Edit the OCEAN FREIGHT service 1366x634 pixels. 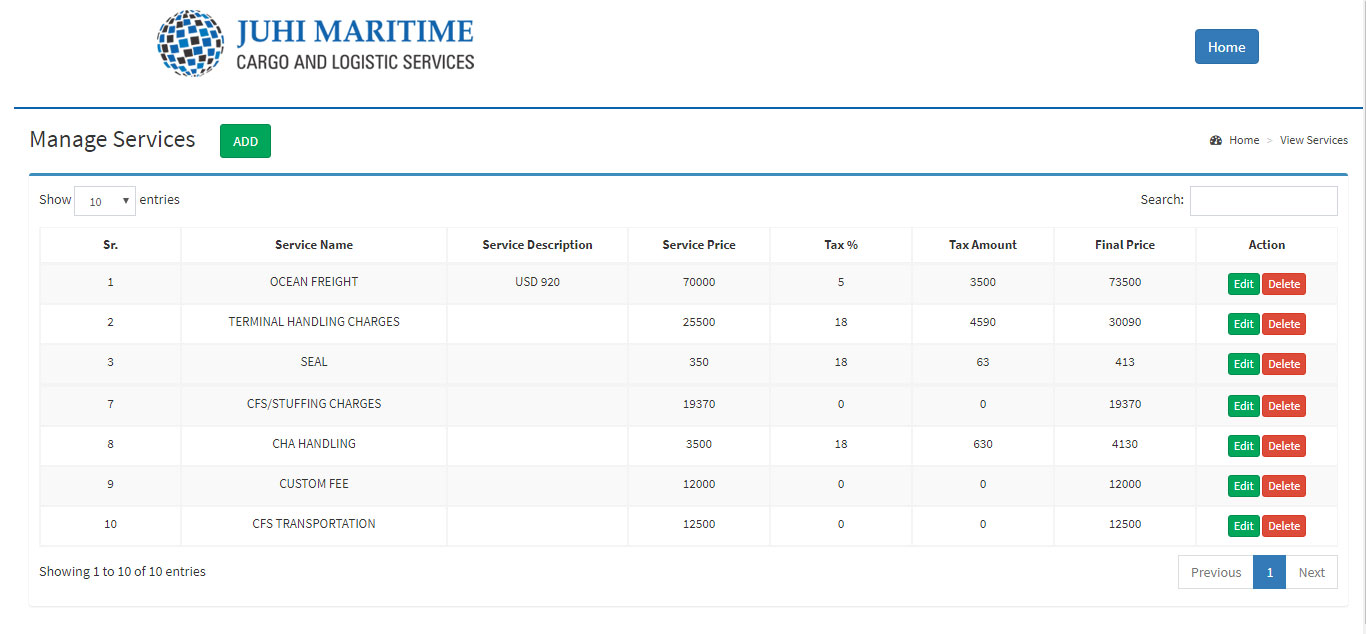point(1243,284)
